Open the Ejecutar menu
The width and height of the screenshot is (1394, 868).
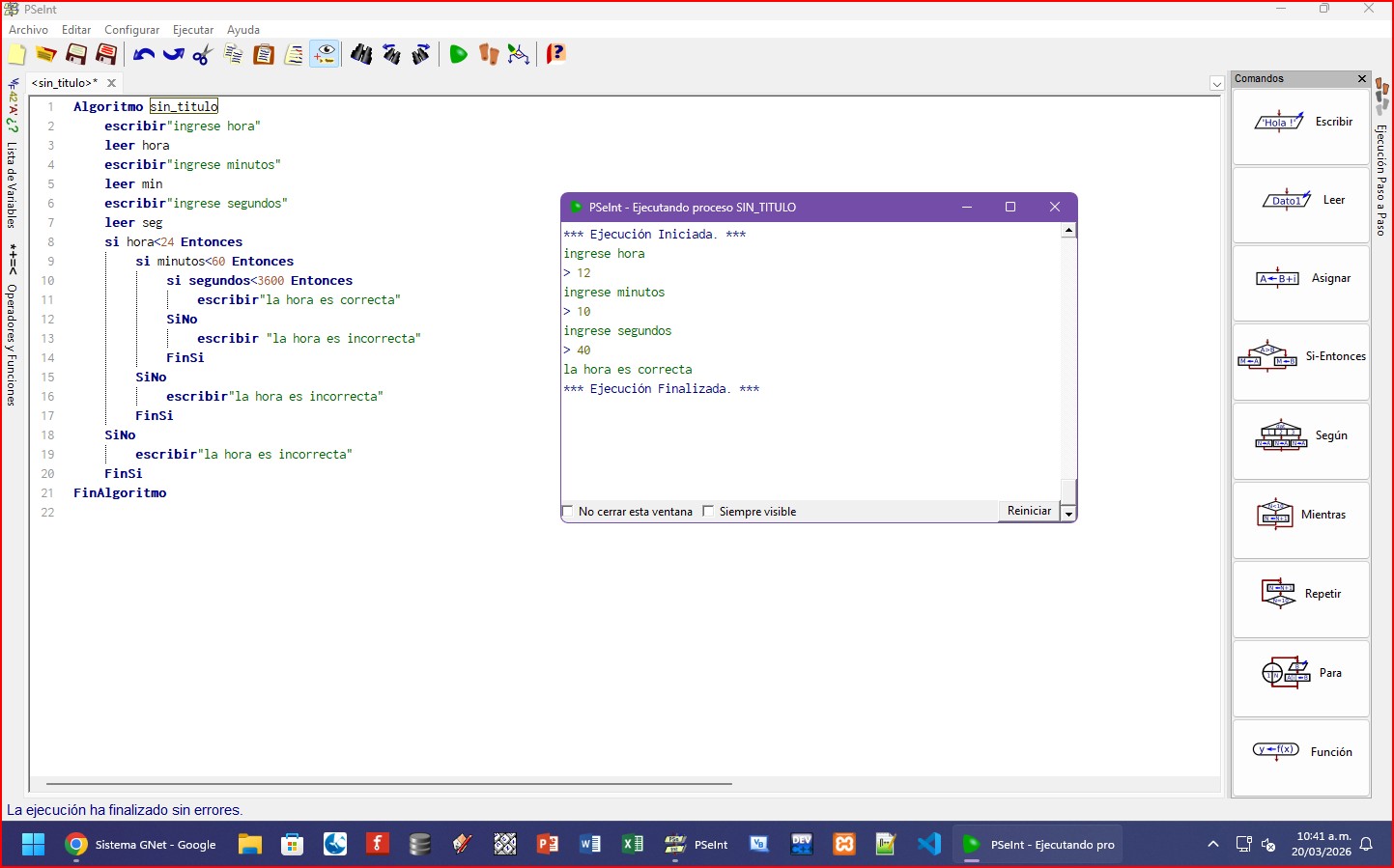click(x=193, y=30)
